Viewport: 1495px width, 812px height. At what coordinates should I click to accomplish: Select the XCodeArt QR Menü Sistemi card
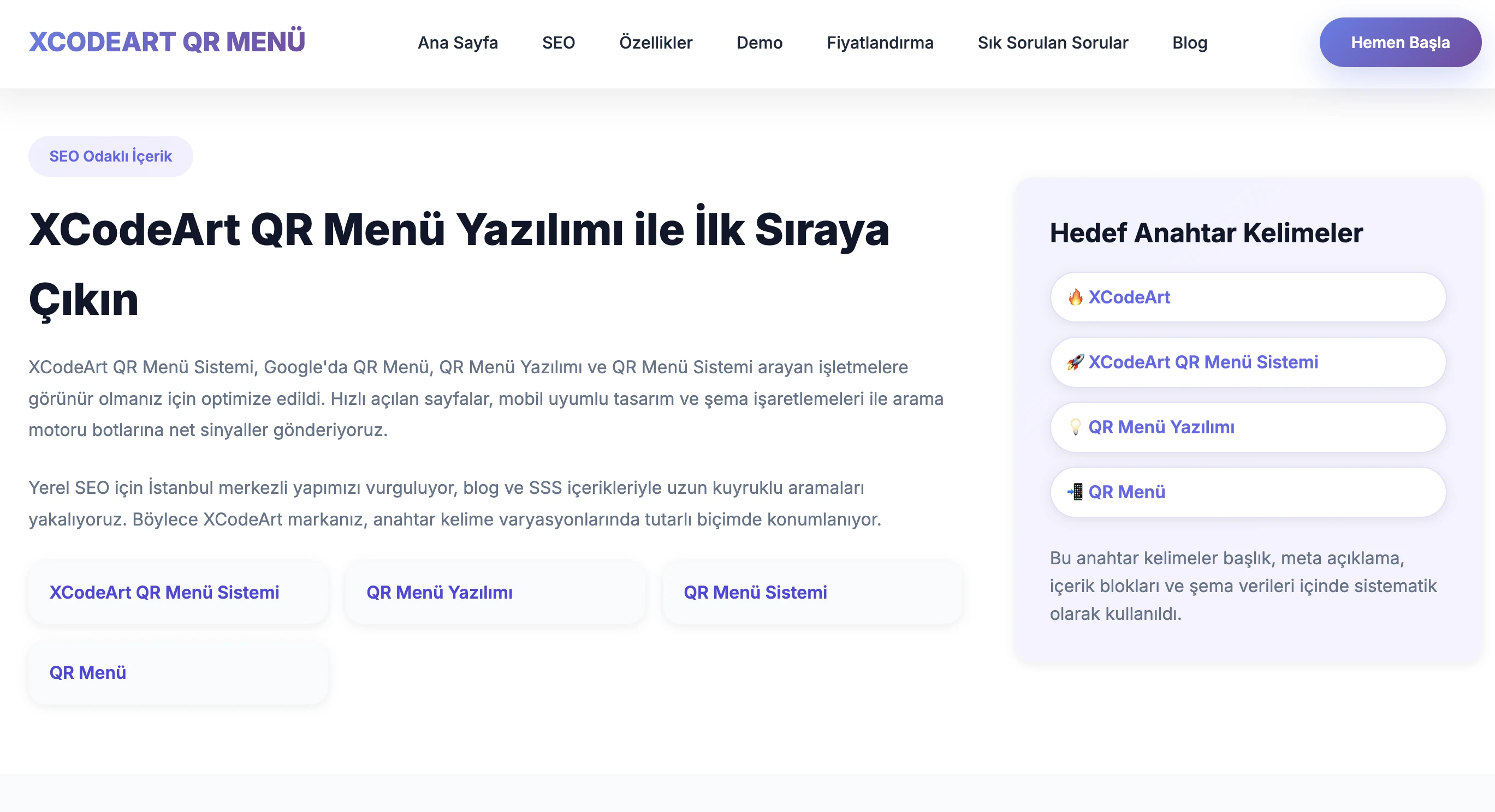point(178,592)
